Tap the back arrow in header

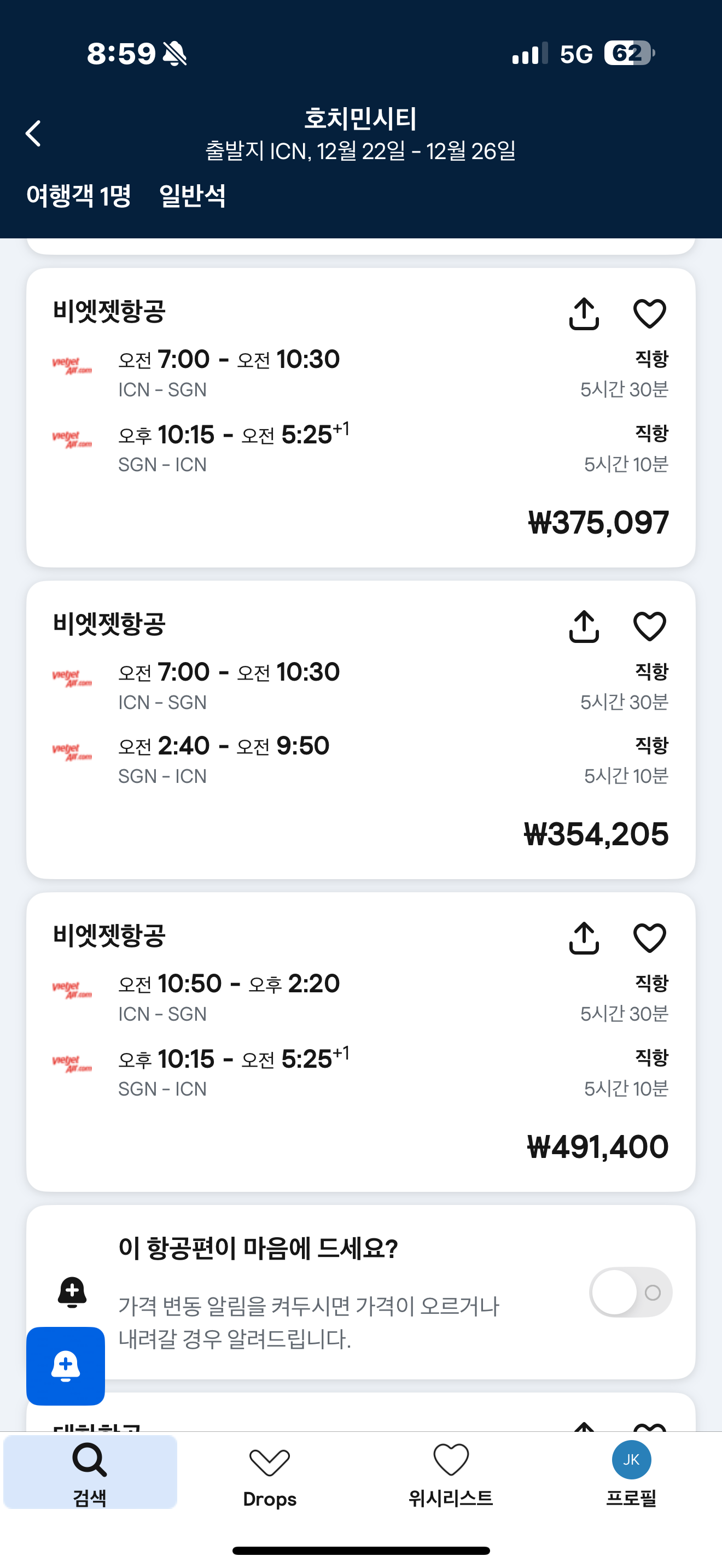pyautogui.click(x=33, y=133)
